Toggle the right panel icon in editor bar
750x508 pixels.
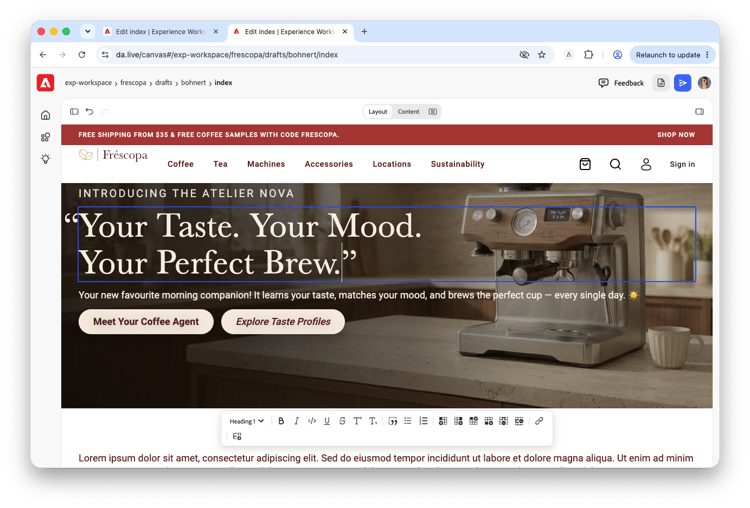[699, 111]
